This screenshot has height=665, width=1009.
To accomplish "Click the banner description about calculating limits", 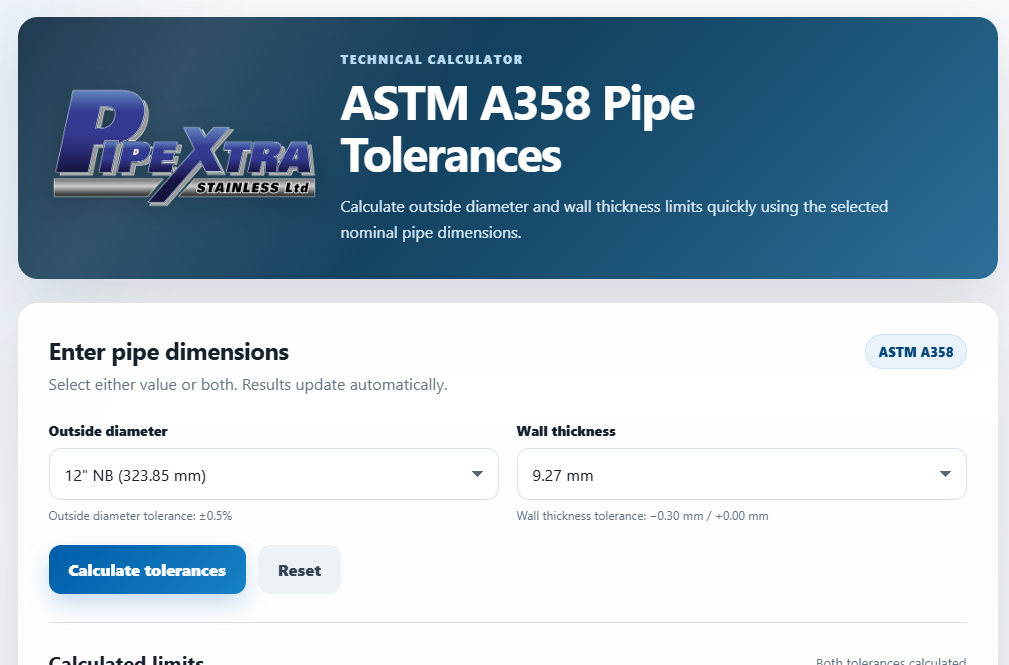I will point(614,220).
